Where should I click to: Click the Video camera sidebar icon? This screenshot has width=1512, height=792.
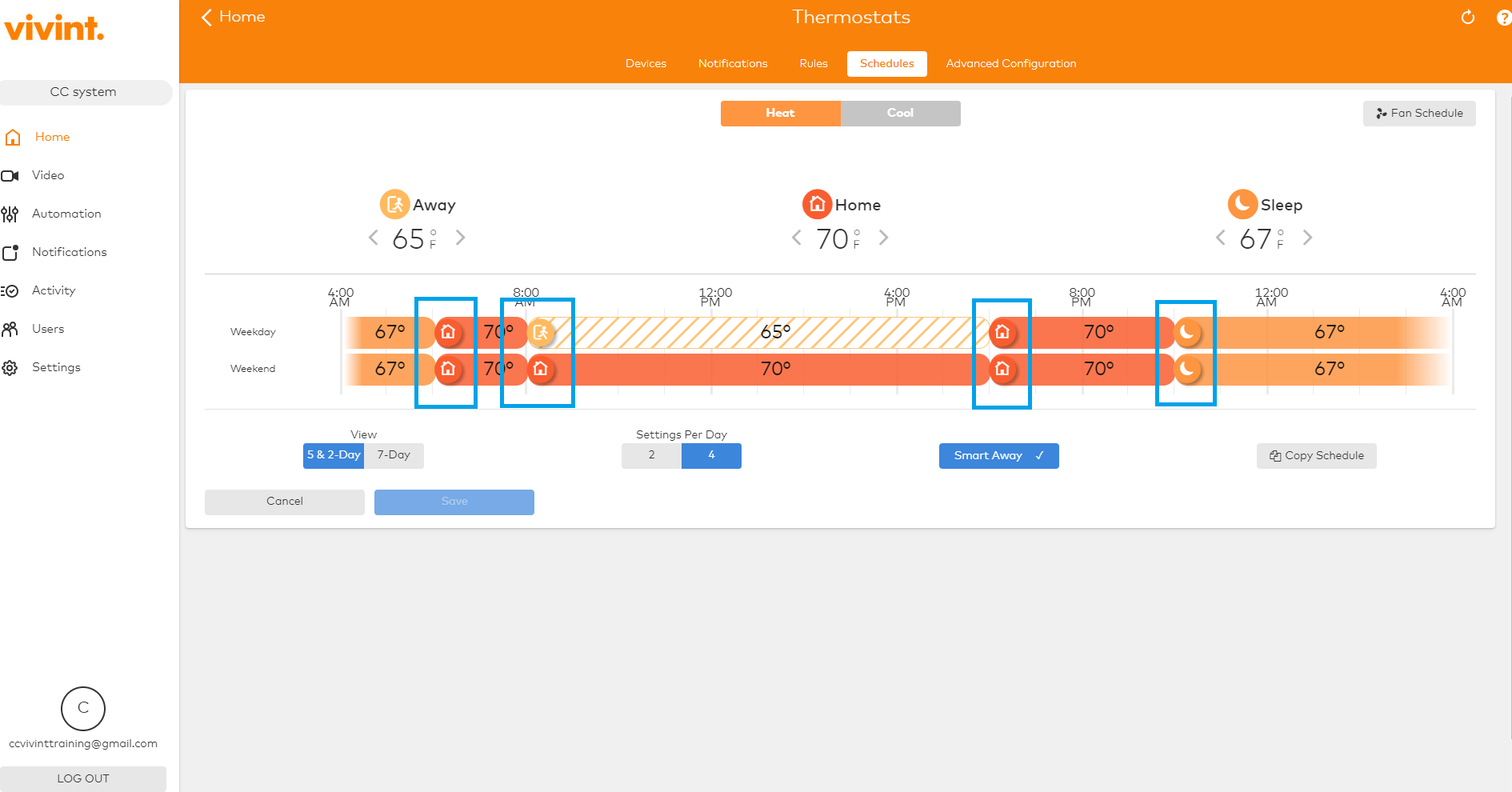coord(10,175)
